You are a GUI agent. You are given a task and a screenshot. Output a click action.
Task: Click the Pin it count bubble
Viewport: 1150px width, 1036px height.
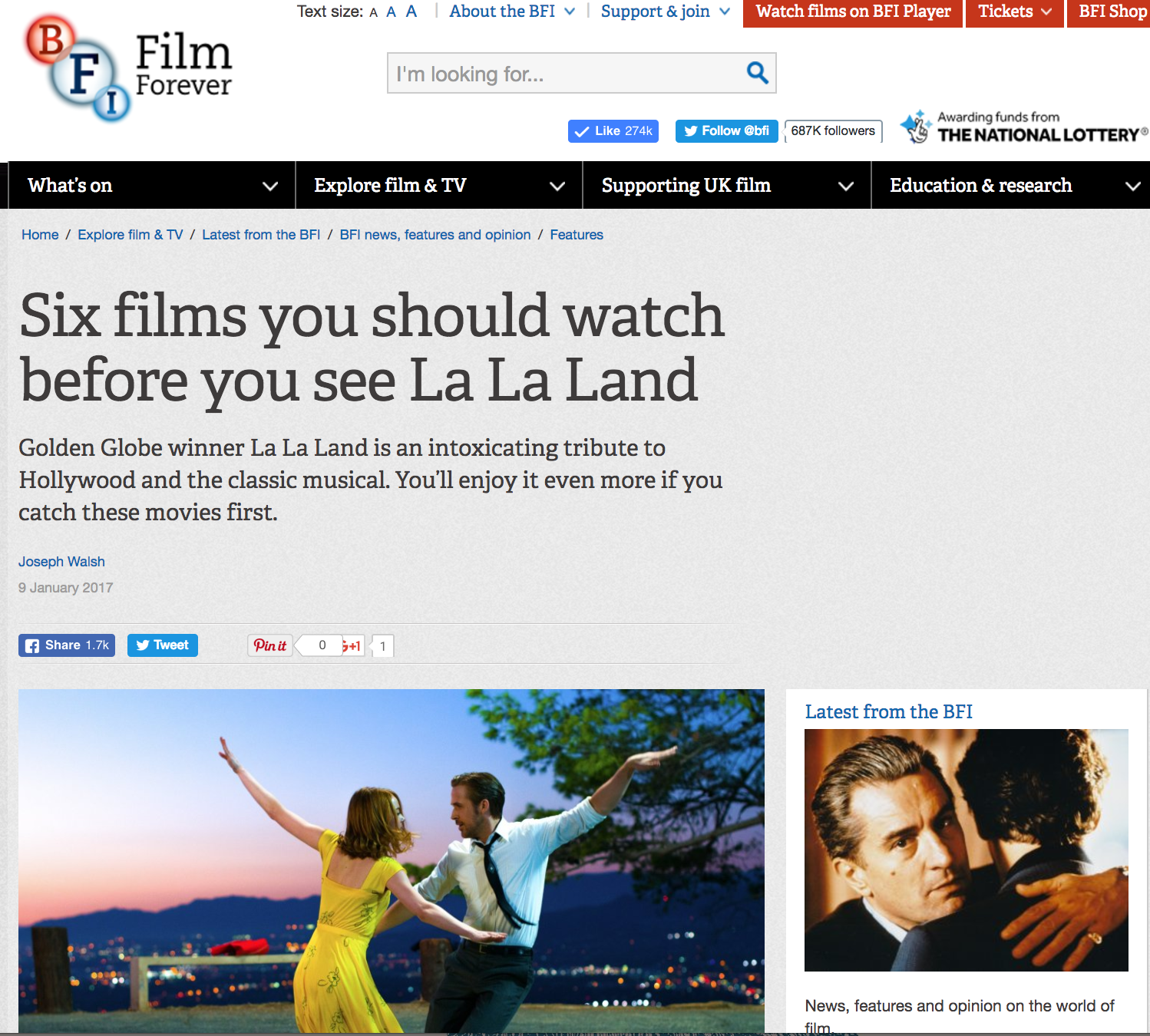click(321, 645)
